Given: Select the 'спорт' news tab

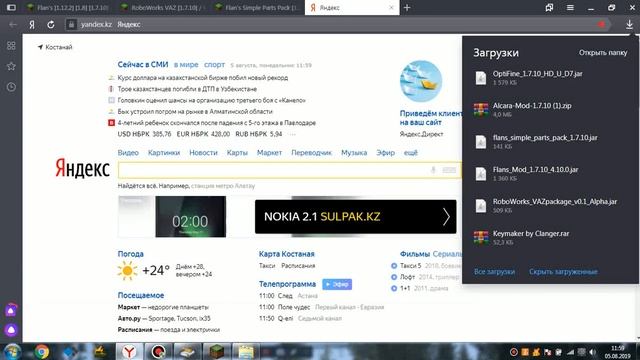Looking at the screenshot, I should pyautogui.click(x=214, y=64).
